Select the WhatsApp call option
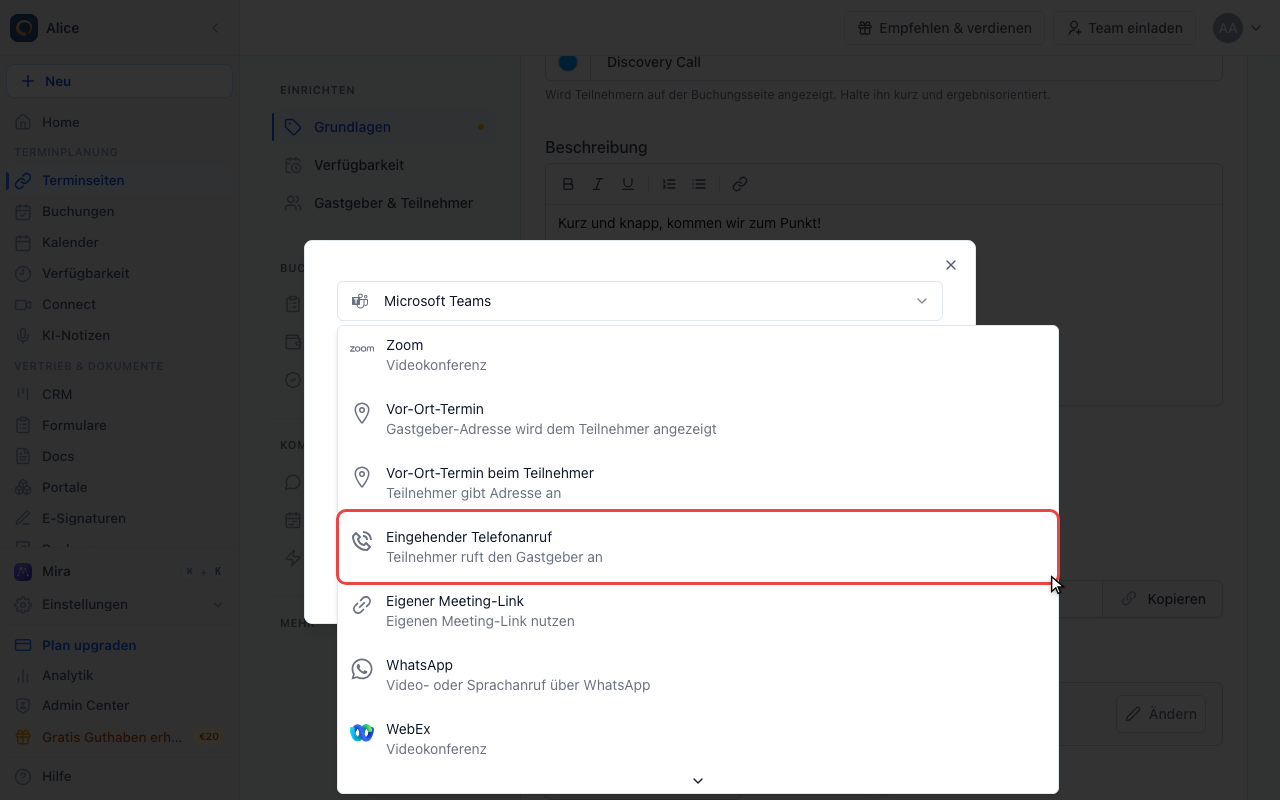 [x=698, y=675]
